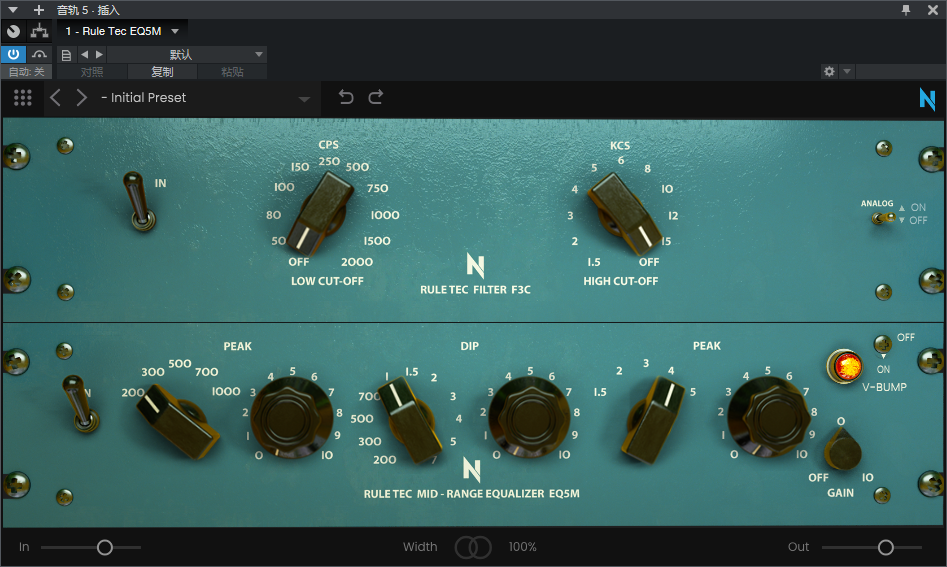Toggle the EQ5M IN lever switch

[x=80, y=403]
